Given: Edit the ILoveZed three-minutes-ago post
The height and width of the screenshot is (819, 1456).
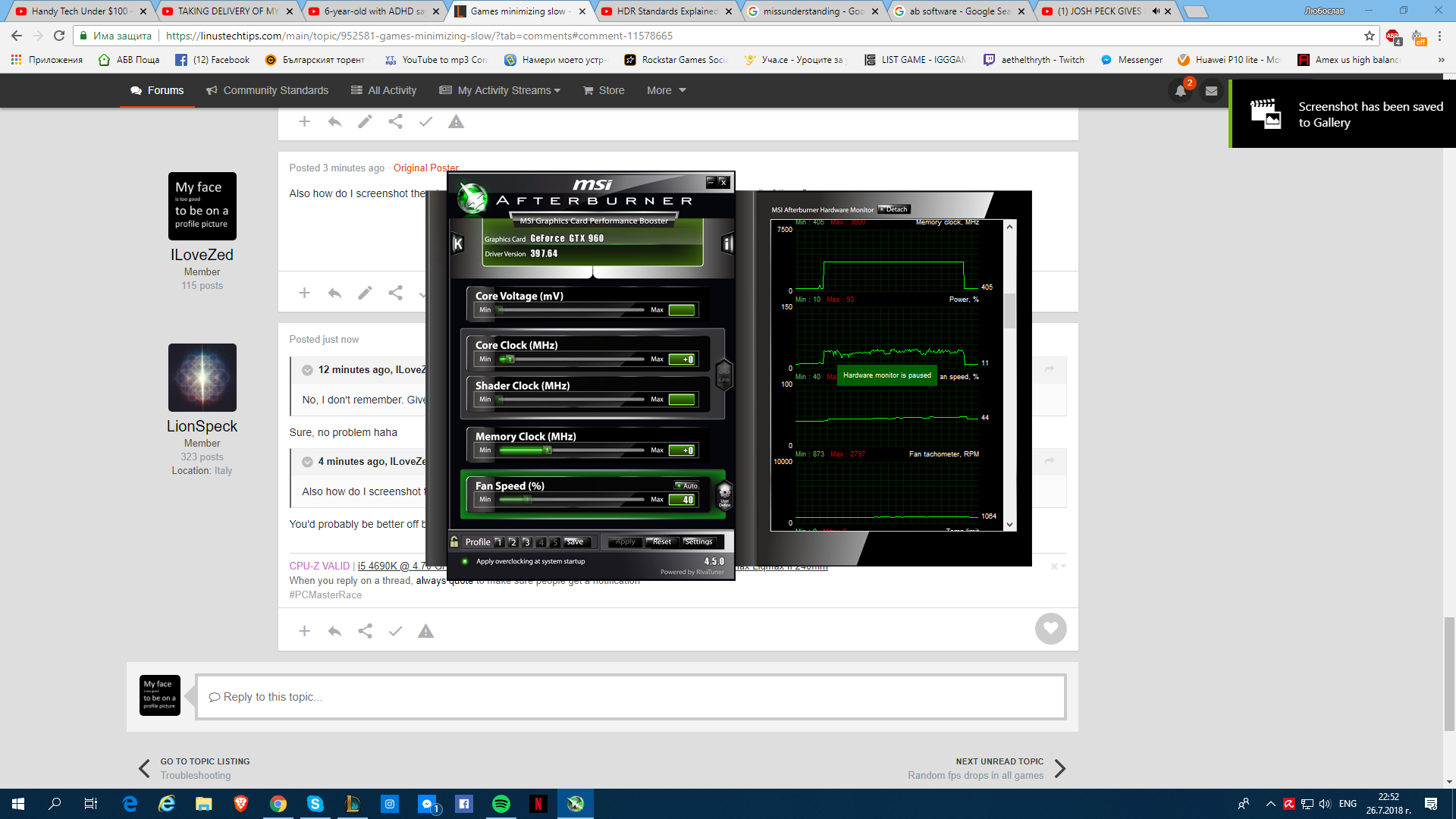Looking at the screenshot, I should pyautogui.click(x=365, y=293).
